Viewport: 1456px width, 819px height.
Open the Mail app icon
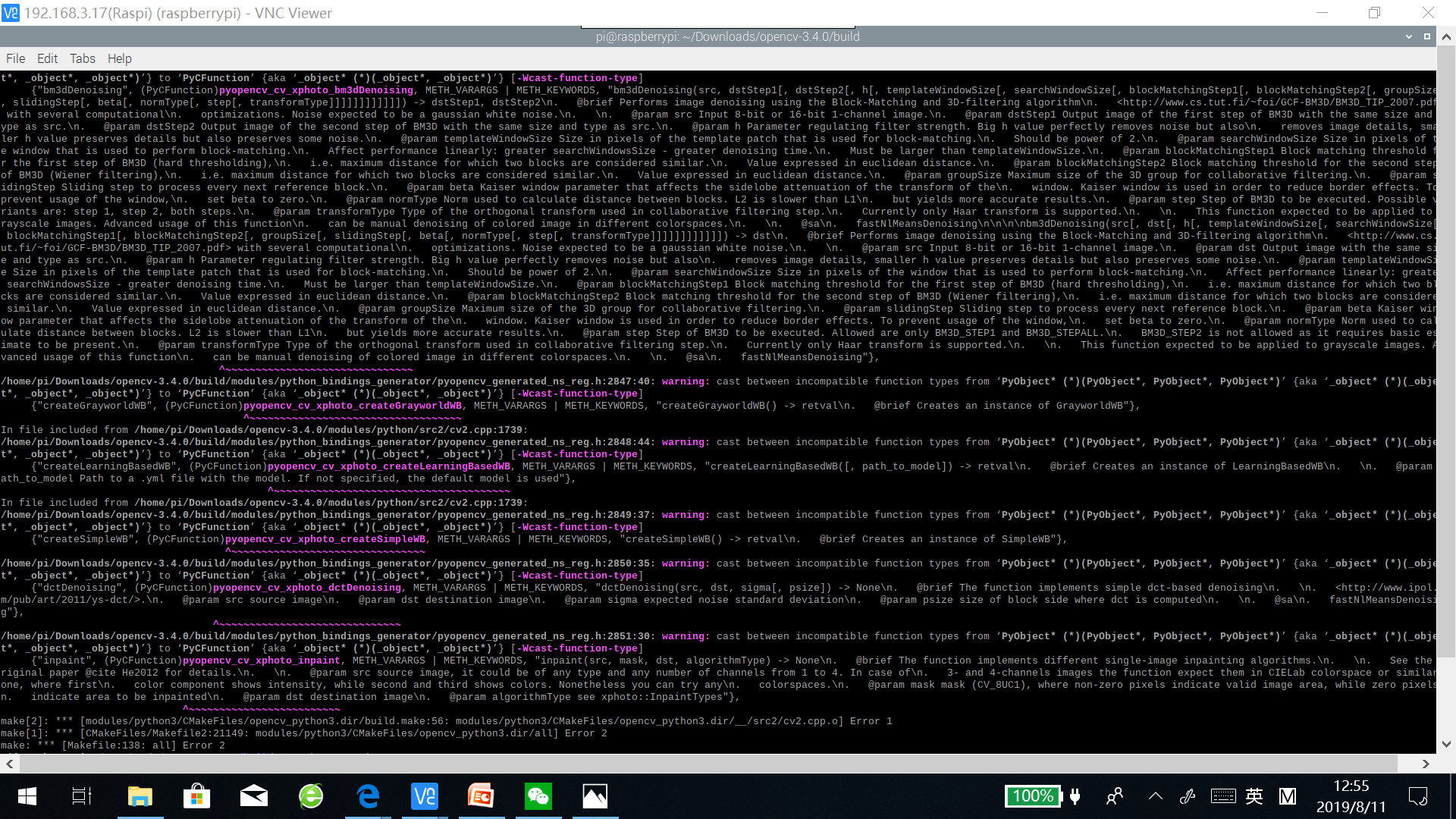click(x=253, y=796)
